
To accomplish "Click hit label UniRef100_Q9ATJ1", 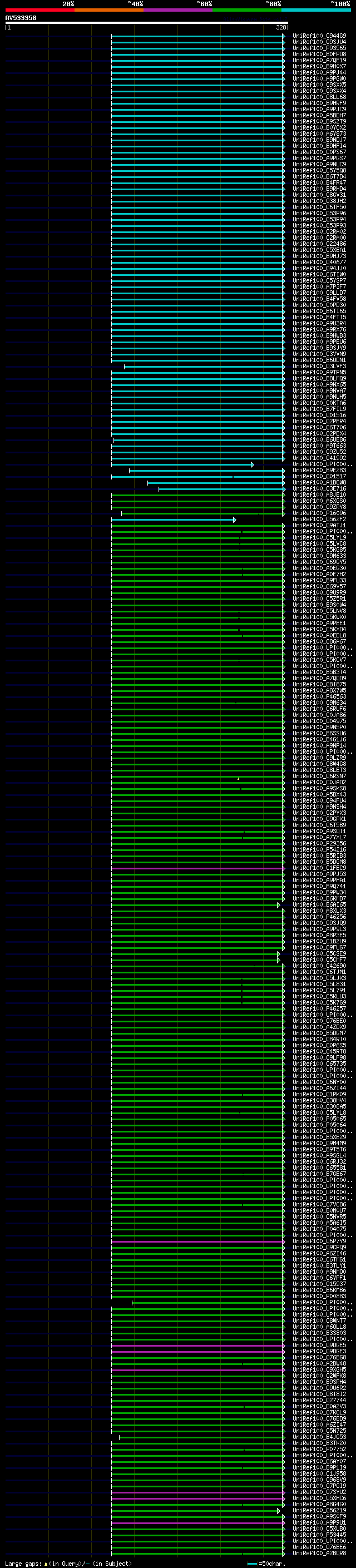I will [319, 525].
